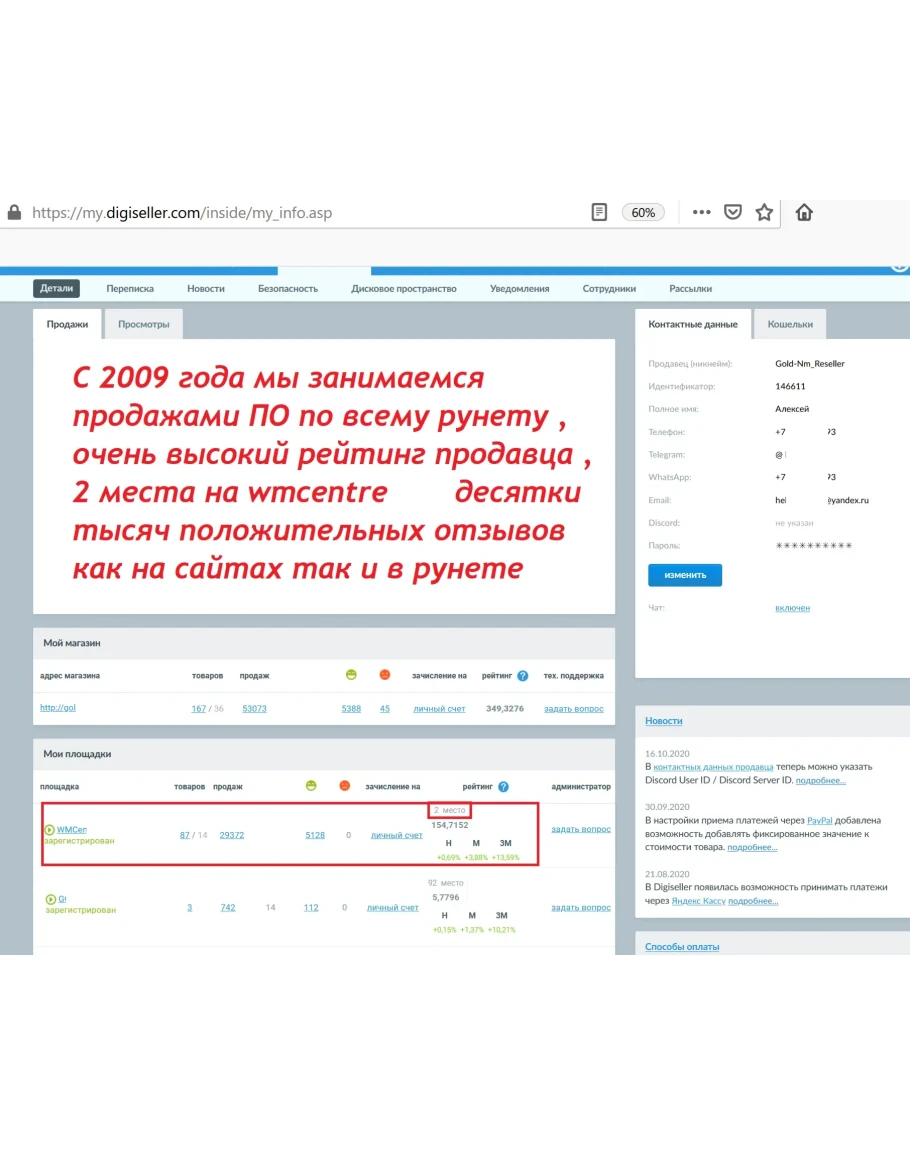Switch to the Просмотры tab
Screen dimensions: 910x1155
143,324
